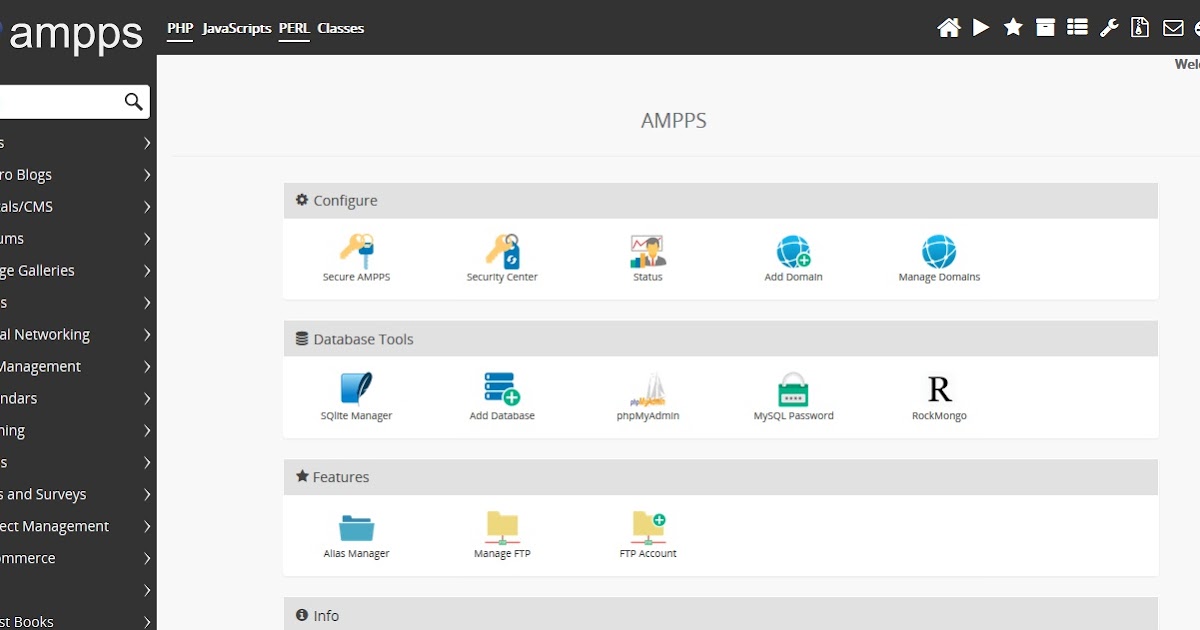Screen dimensions: 1200x630
Task: Go to the home icon in the top bar
Action: pos(949,28)
